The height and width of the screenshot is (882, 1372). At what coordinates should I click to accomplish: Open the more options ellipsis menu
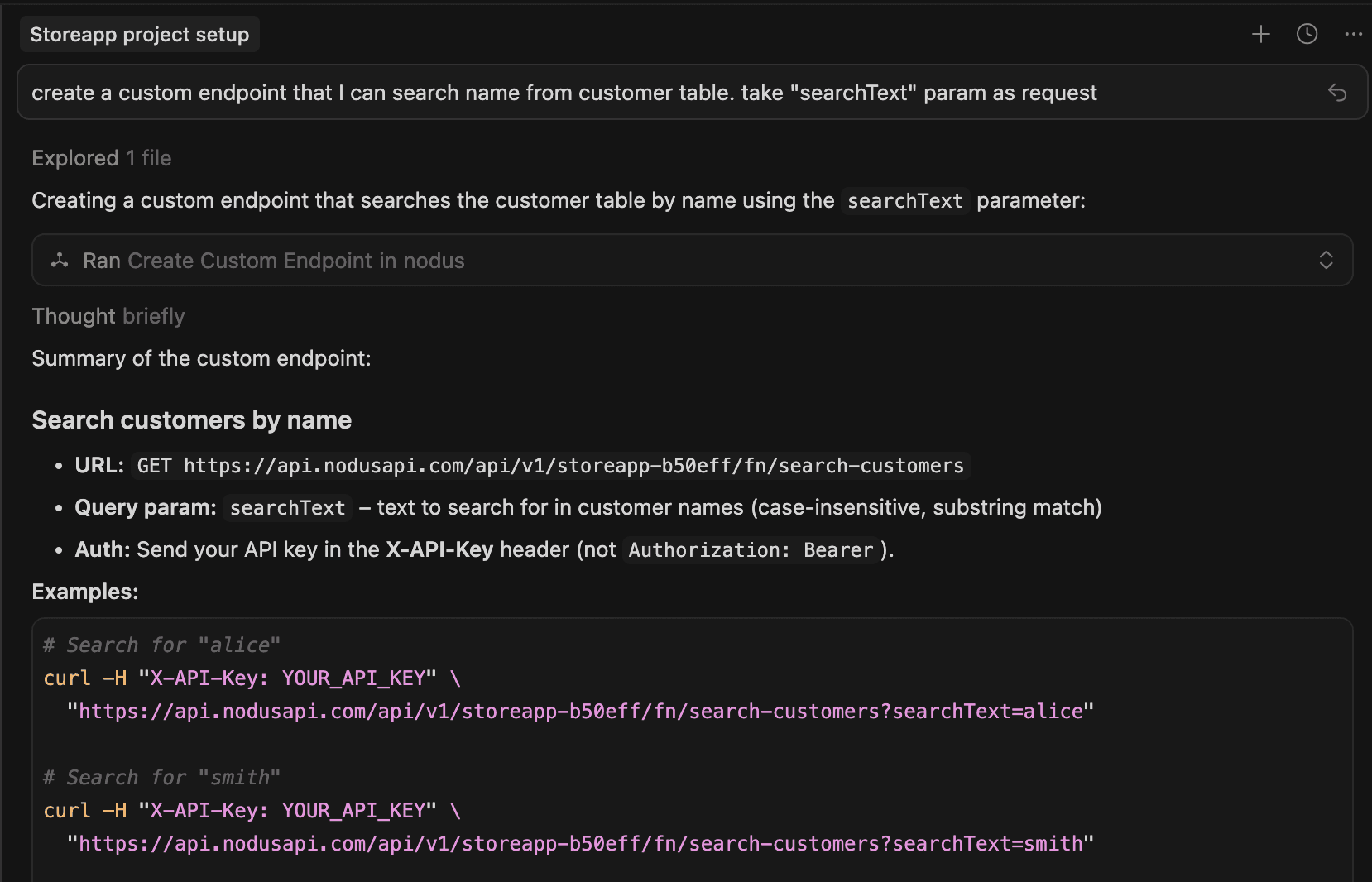[1353, 34]
